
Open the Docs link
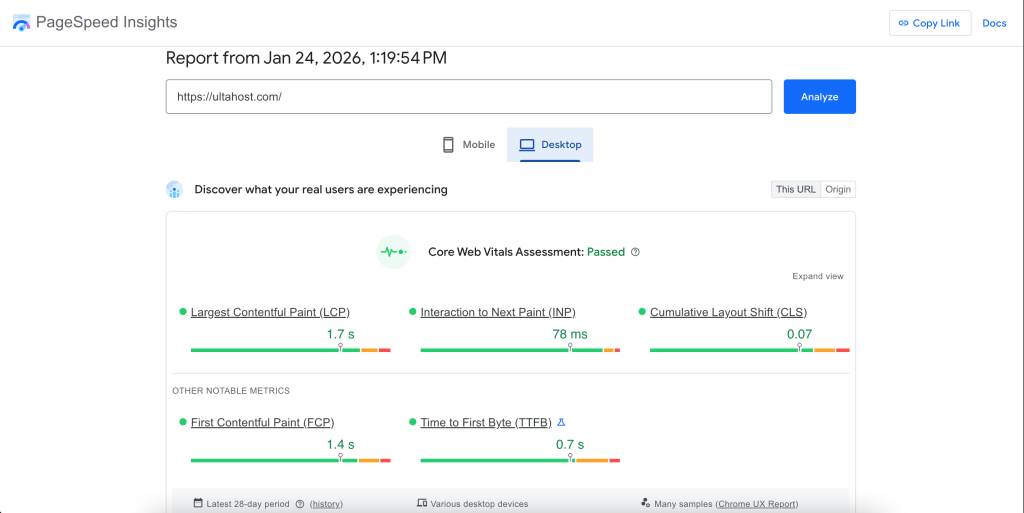point(994,23)
